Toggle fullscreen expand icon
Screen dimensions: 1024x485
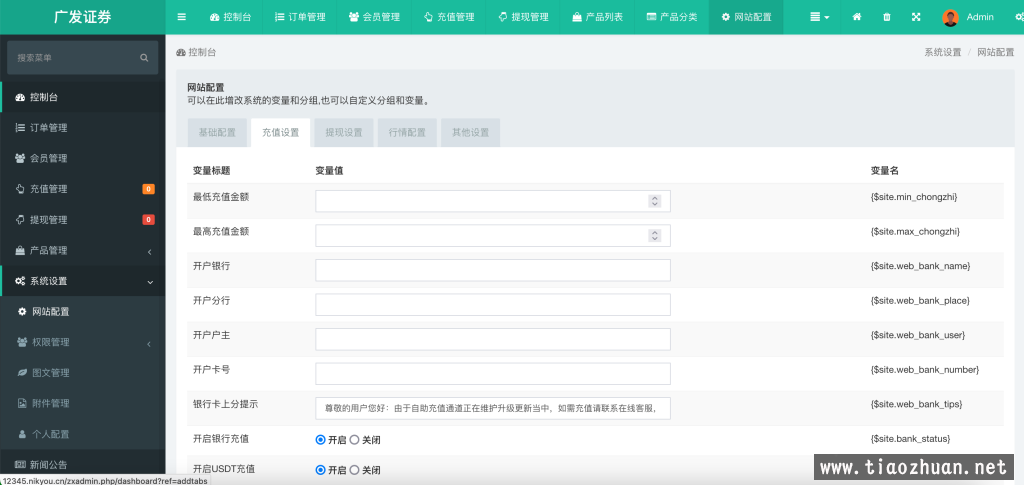point(916,17)
